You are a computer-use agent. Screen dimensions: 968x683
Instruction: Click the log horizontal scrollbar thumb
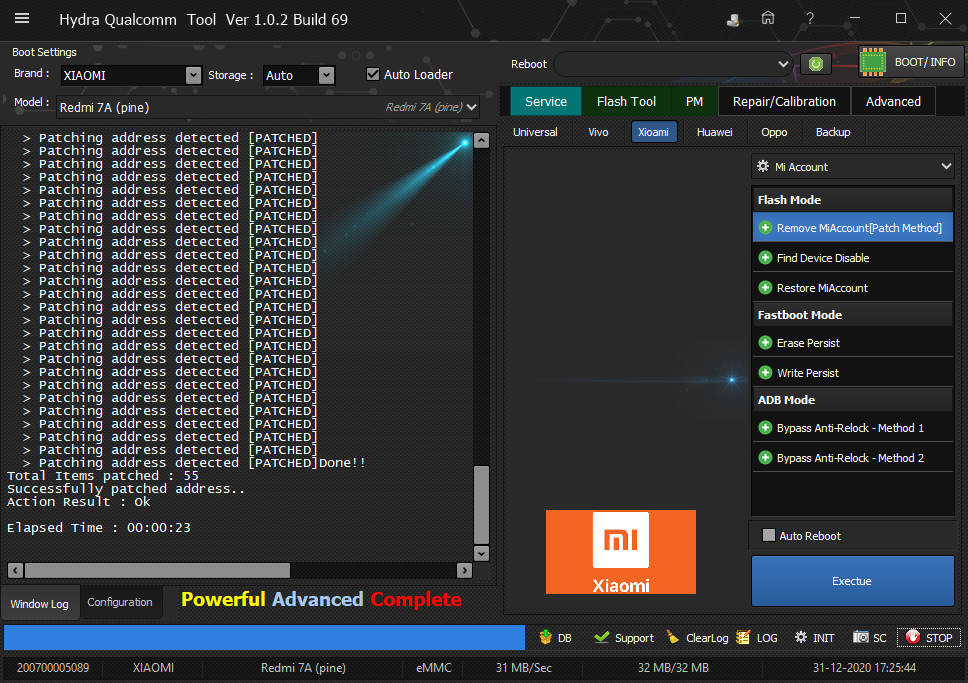click(x=157, y=570)
